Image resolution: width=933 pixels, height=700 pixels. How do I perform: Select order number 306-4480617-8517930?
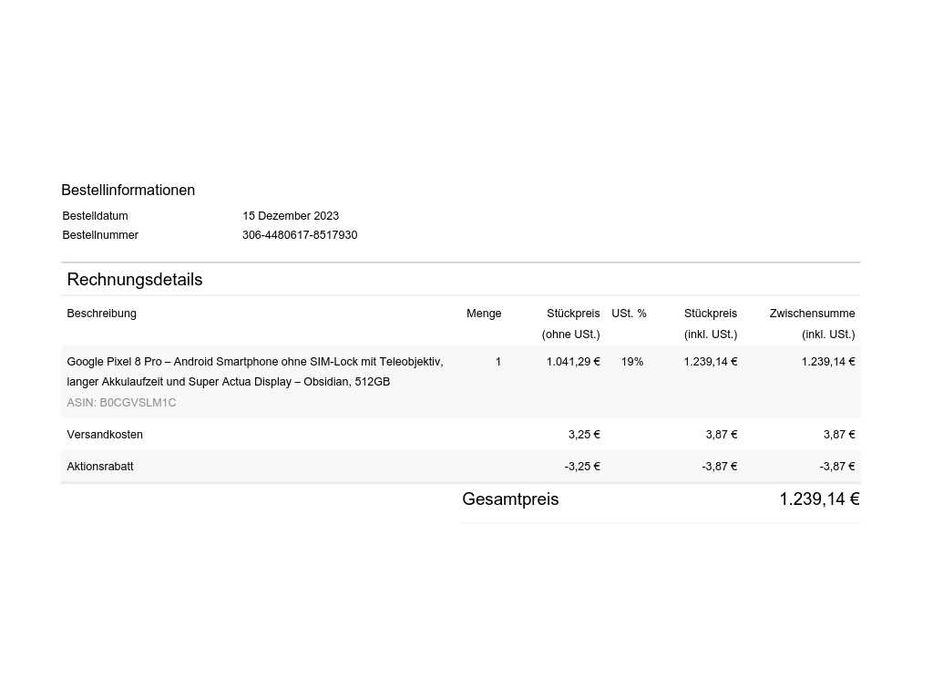(x=299, y=235)
